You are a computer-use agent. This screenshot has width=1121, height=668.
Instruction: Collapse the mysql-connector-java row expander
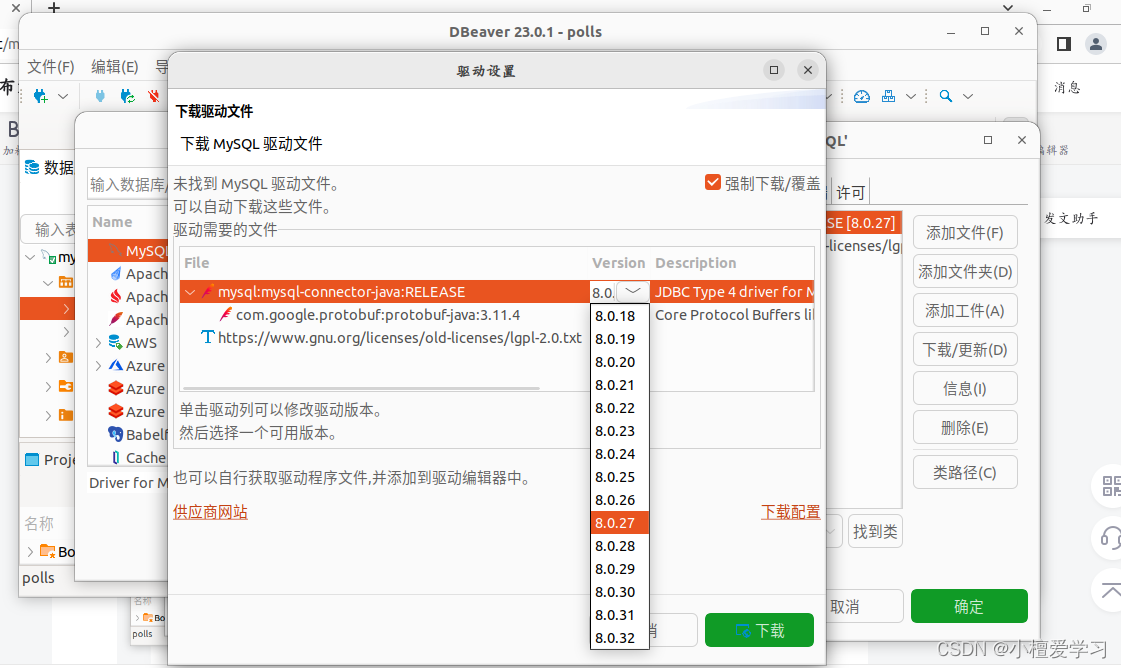coord(190,292)
